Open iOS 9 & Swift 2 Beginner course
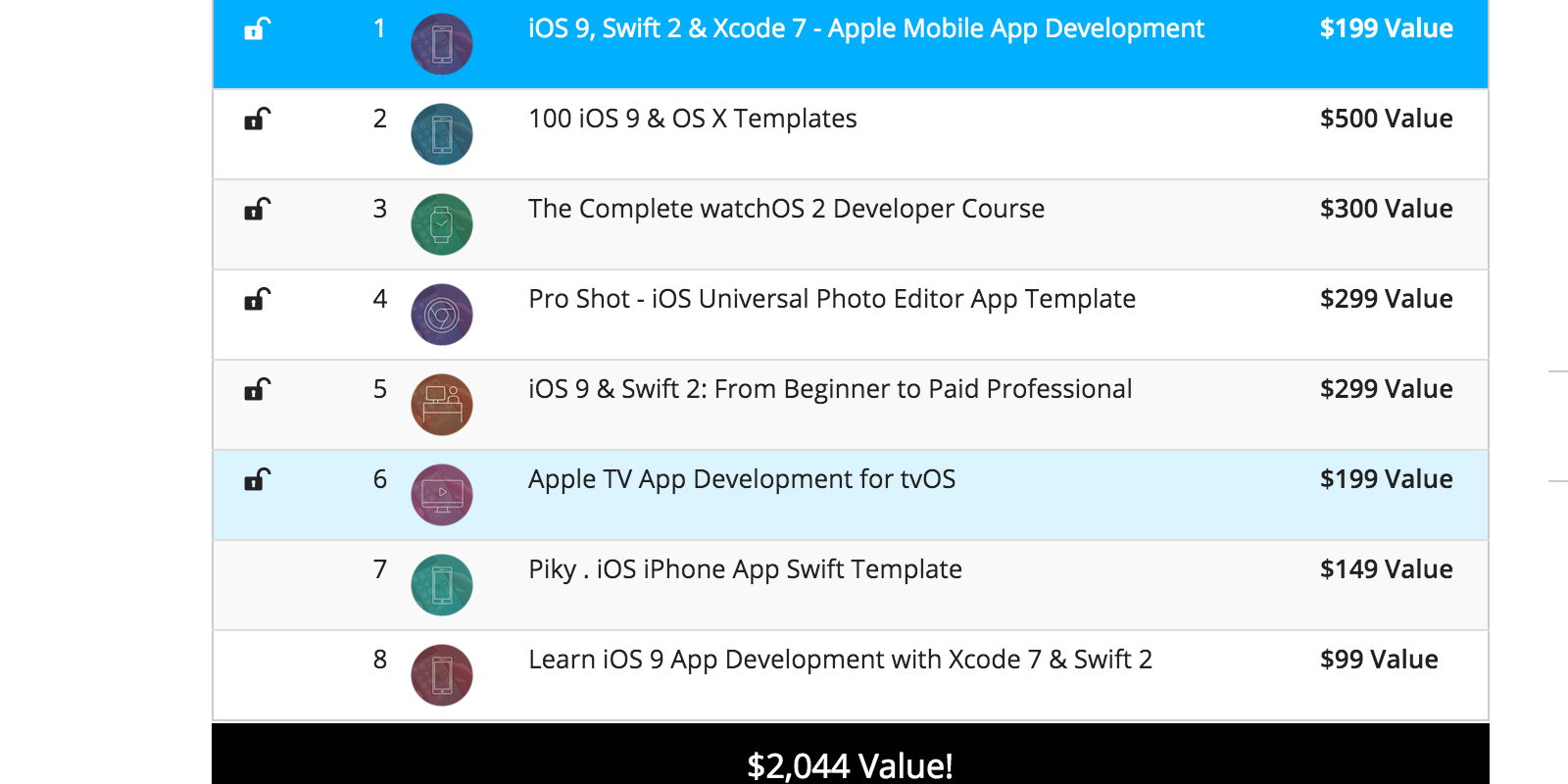 click(x=830, y=389)
